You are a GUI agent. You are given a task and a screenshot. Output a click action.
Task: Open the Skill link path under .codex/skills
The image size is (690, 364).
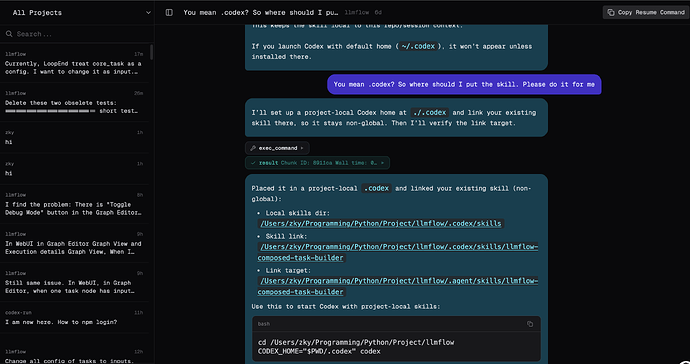tap(398, 252)
